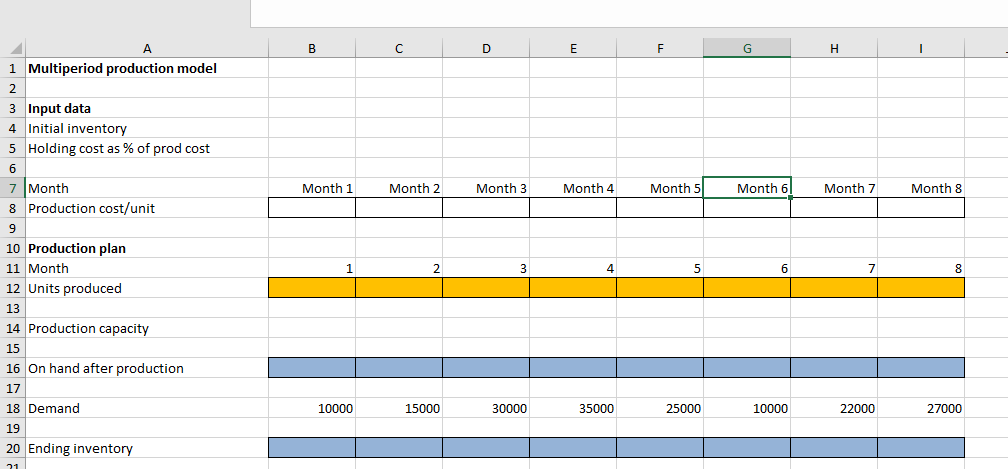Select 'Production cost/unit' label cell
This screenshot has height=469, width=1008.
click(x=147, y=208)
